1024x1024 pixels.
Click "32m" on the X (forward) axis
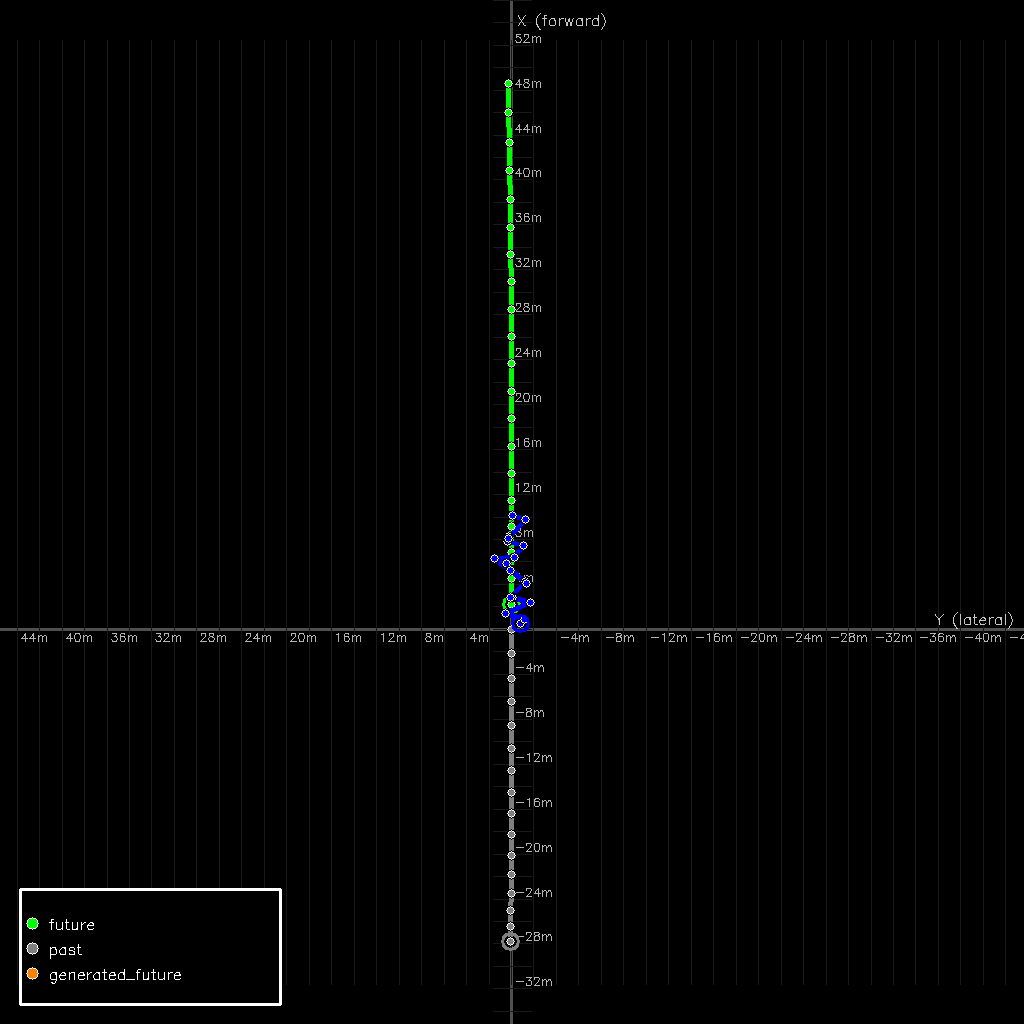528,263
